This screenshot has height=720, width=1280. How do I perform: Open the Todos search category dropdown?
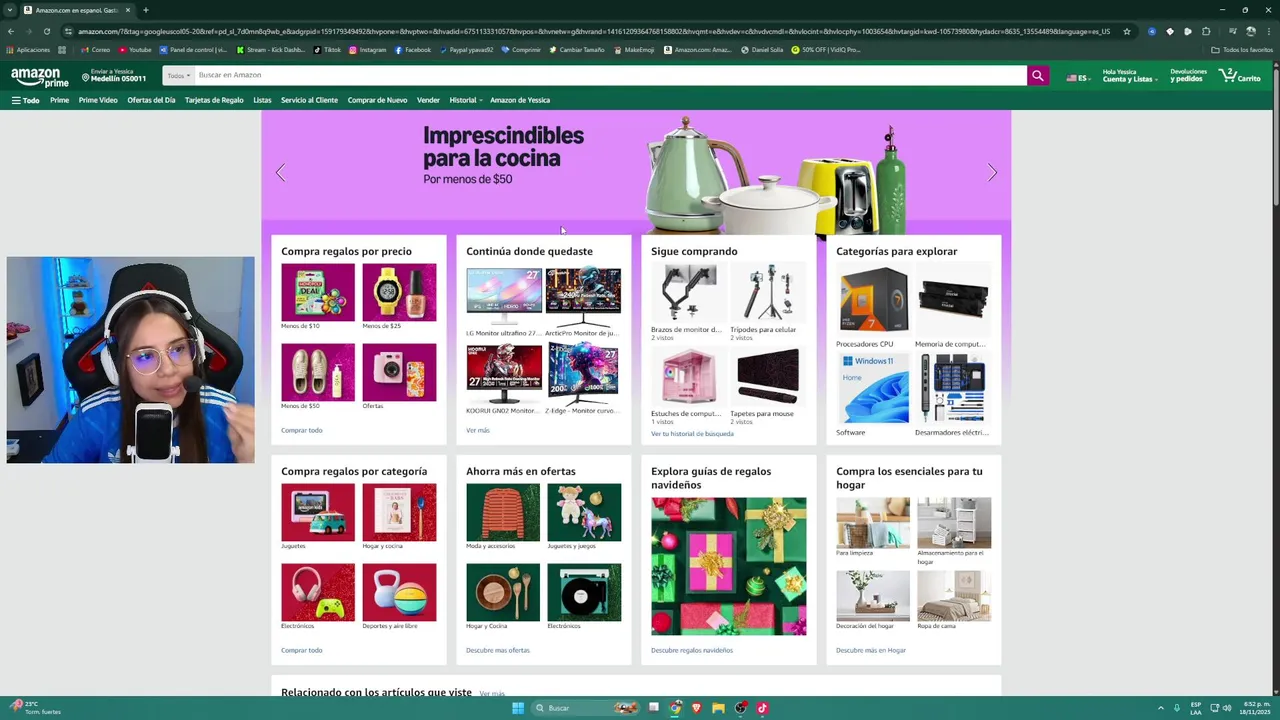pyautogui.click(x=178, y=75)
